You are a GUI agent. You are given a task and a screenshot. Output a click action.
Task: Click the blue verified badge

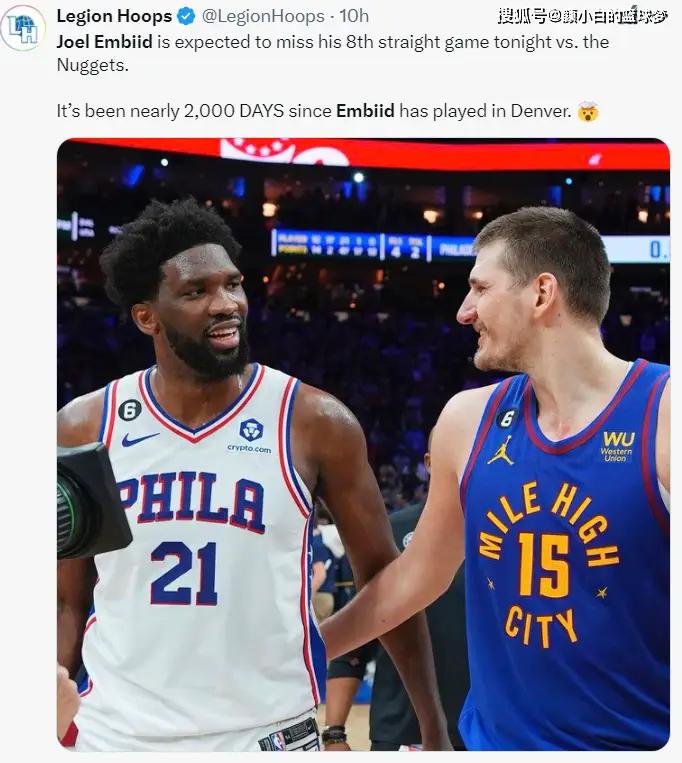[x=186, y=17]
